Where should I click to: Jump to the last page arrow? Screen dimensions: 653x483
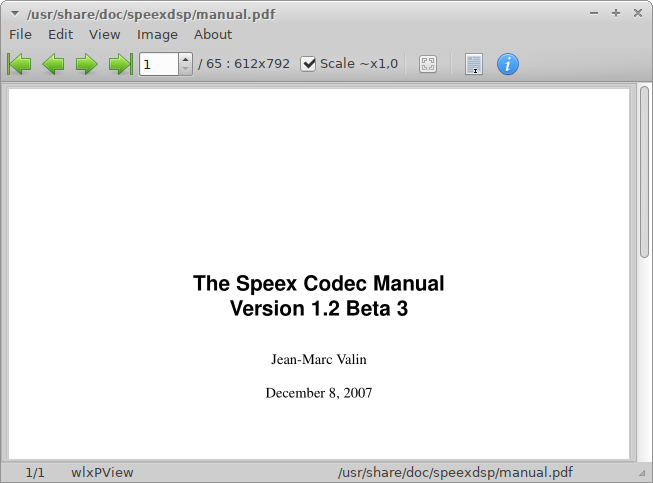(120, 65)
